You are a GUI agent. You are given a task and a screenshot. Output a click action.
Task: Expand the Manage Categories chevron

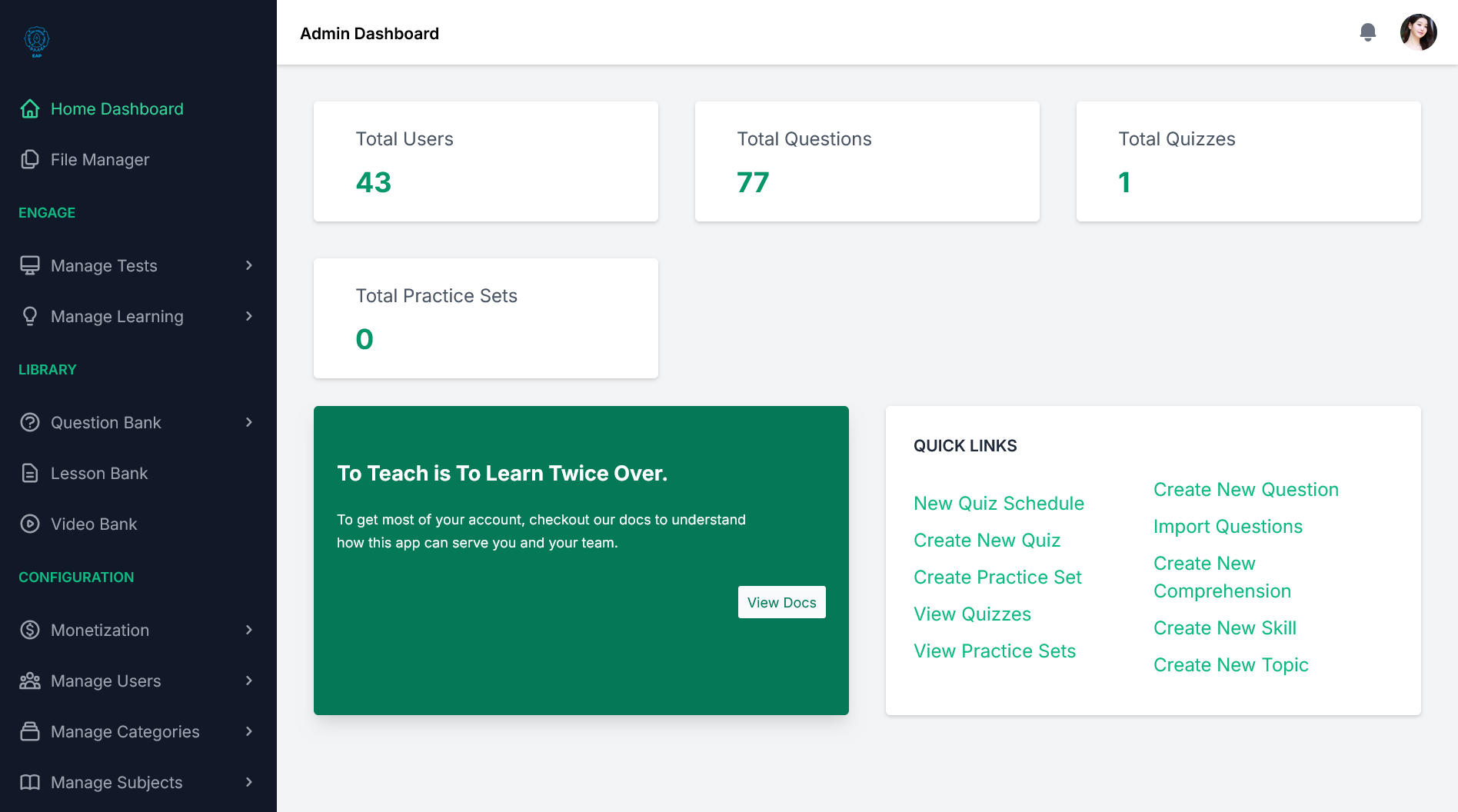point(248,732)
